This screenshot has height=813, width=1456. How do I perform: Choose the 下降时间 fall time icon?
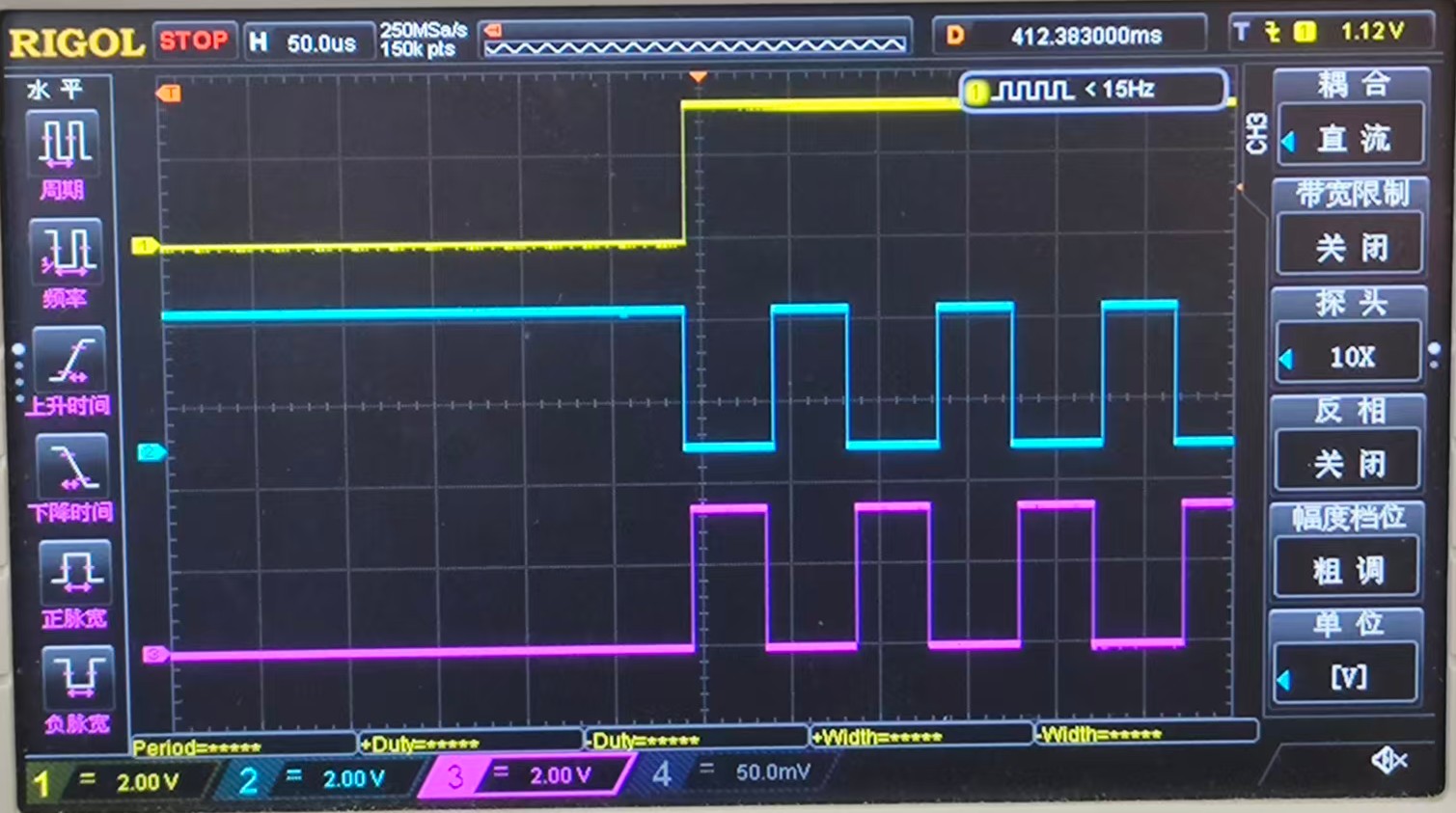(x=72, y=466)
